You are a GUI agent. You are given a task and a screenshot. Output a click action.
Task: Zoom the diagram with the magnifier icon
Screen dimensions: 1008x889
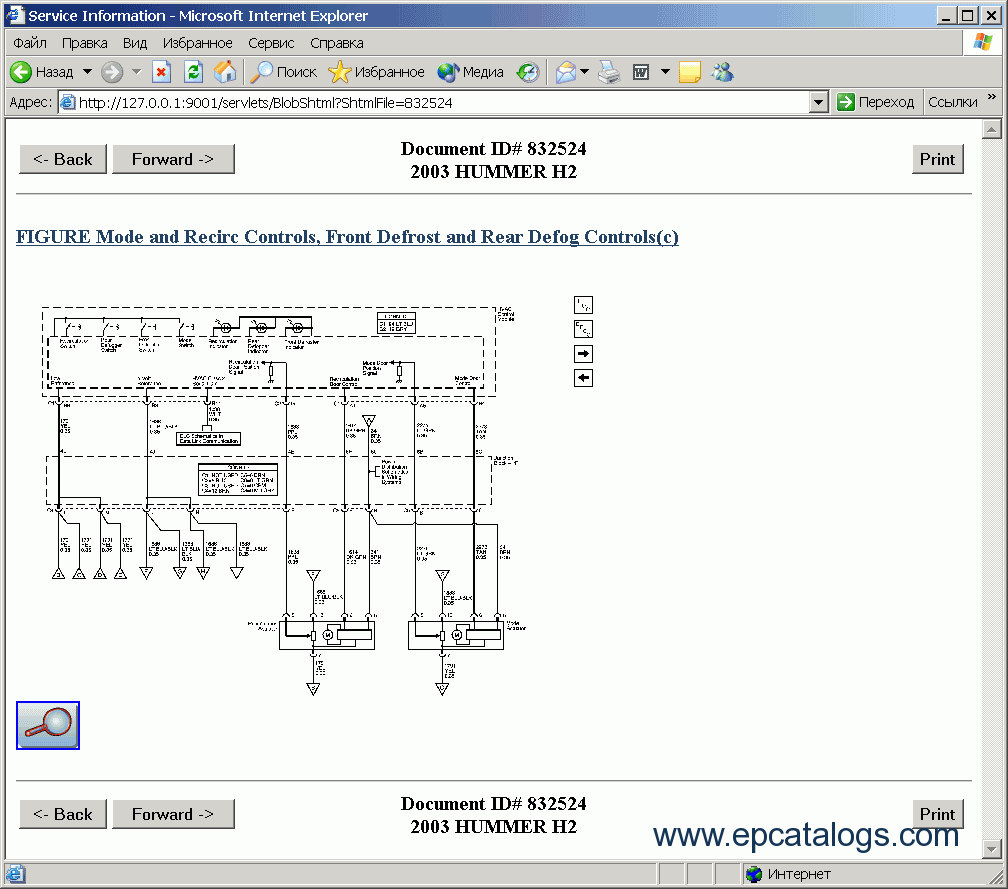pyautogui.click(x=48, y=725)
